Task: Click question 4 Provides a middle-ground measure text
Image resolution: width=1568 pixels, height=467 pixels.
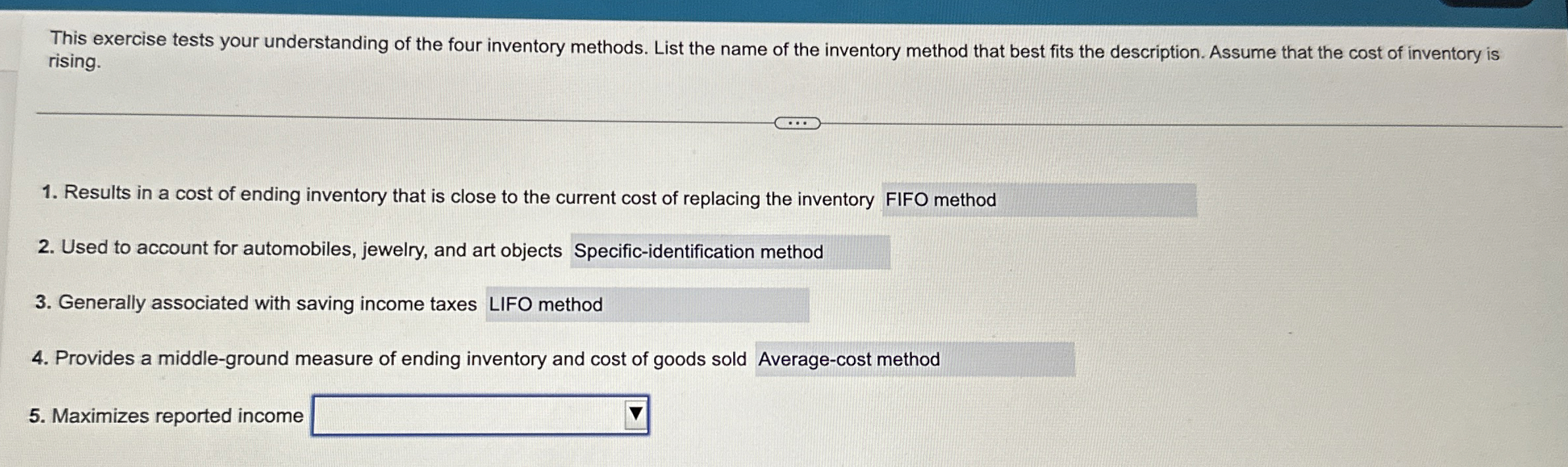Action: [388, 358]
